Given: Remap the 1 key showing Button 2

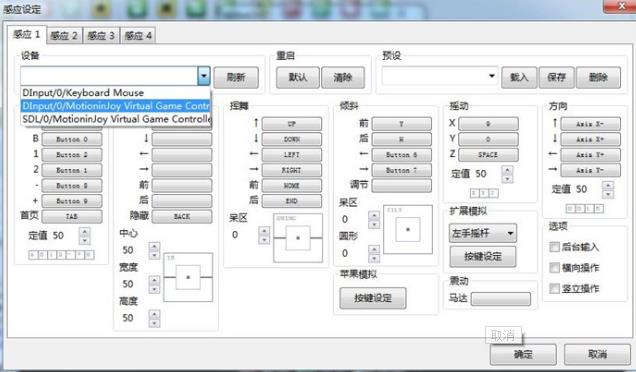Looking at the screenshot, I should [72, 155].
